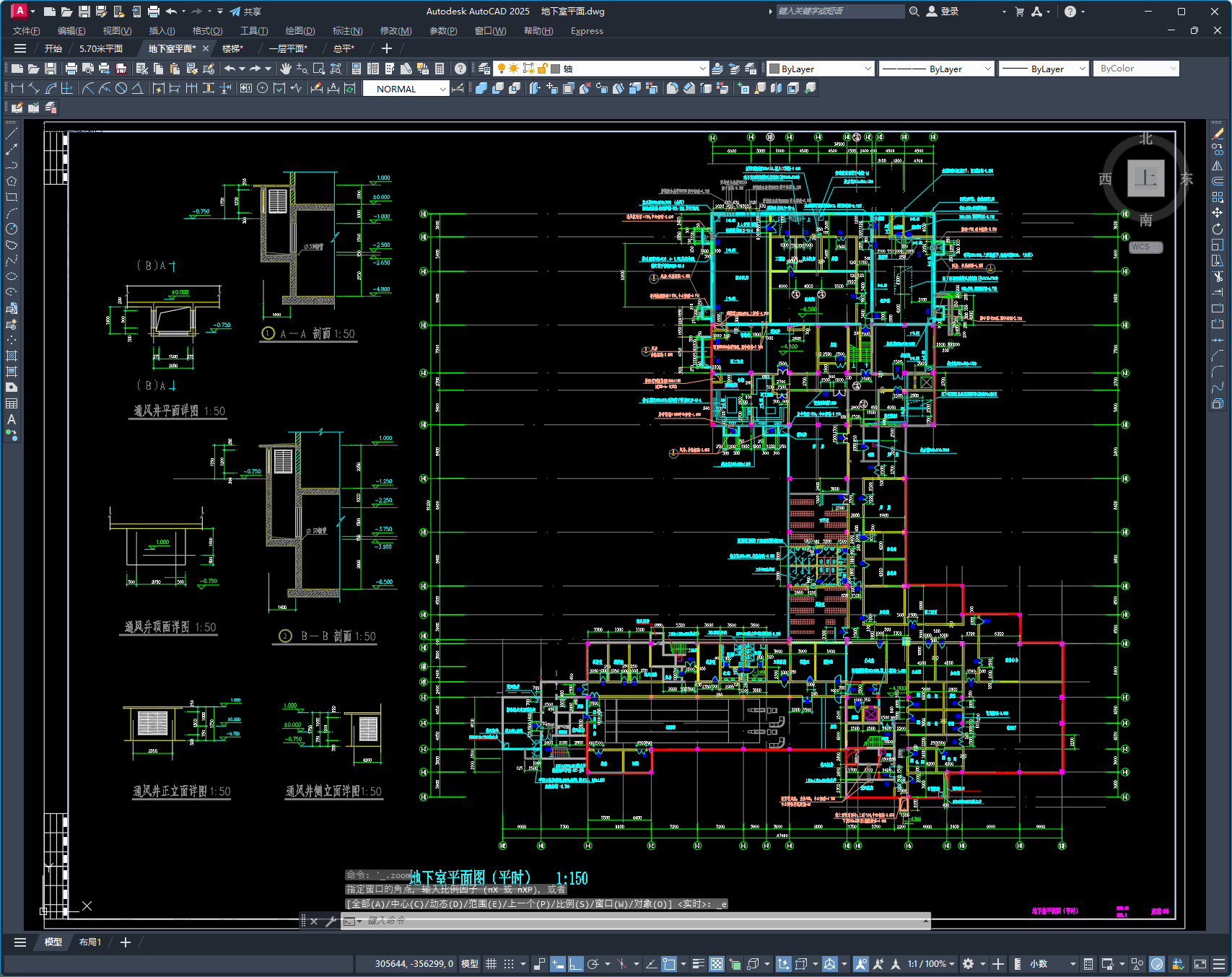This screenshot has width=1232, height=977.
Task: Click the ViewCube top face (上)
Action: click(x=1145, y=178)
